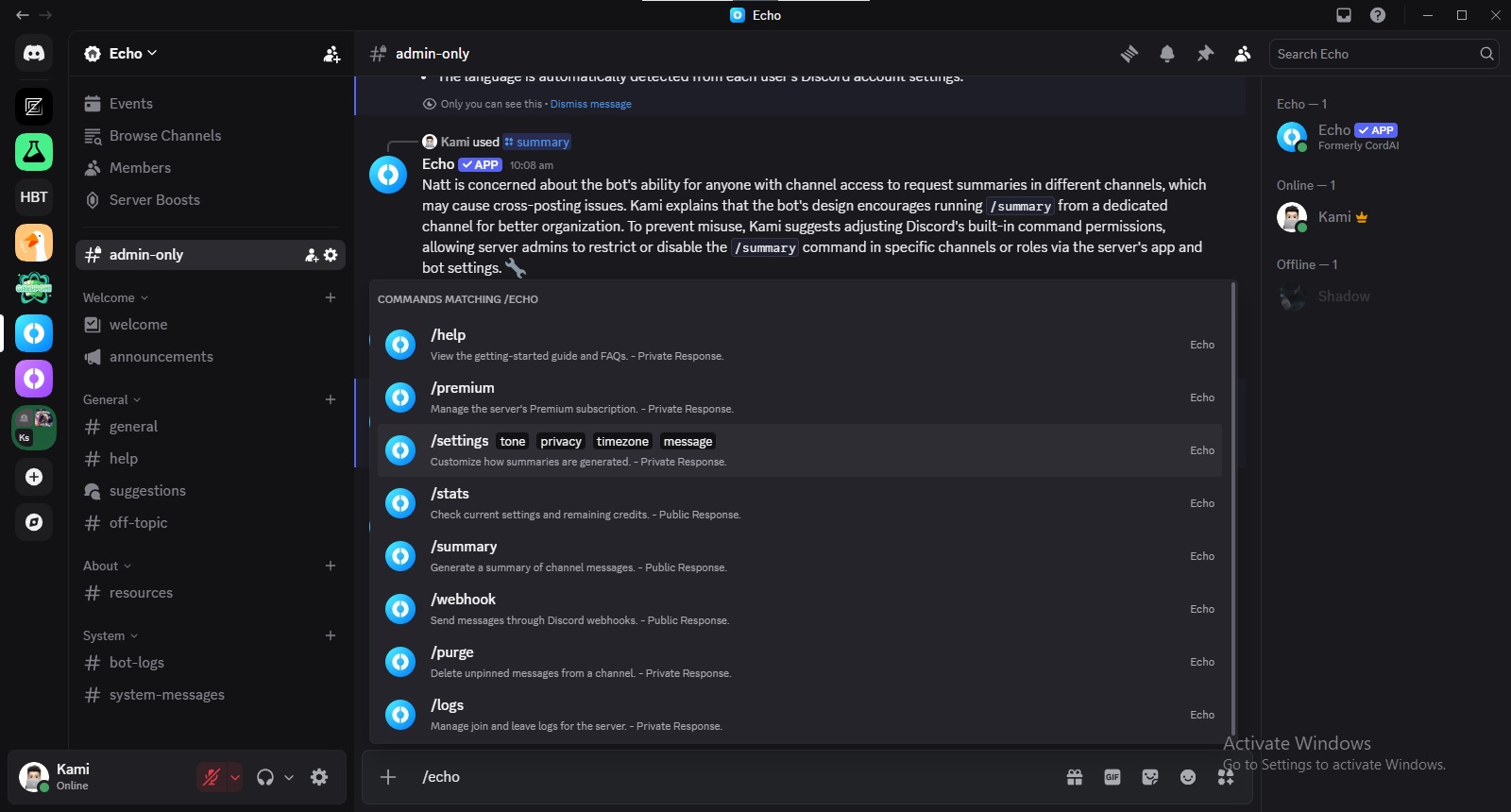Open the Apps launcher icon in message bar
Image resolution: width=1511 pixels, height=812 pixels.
(x=1226, y=777)
